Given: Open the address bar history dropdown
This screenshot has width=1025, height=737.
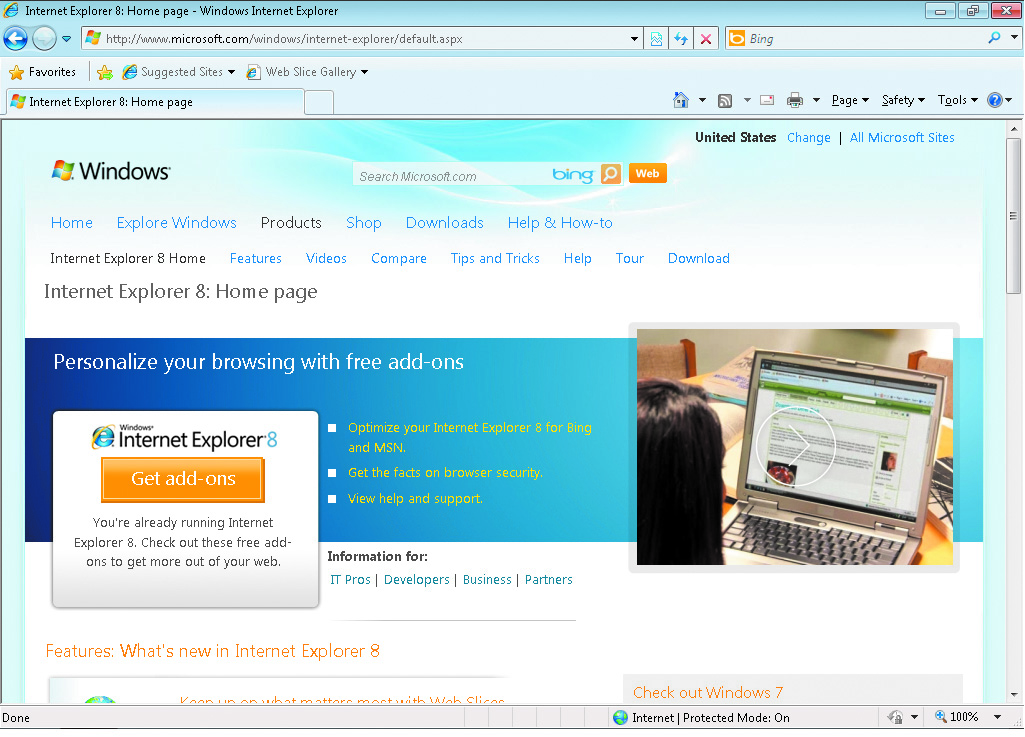Looking at the screenshot, I should click(634, 39).
